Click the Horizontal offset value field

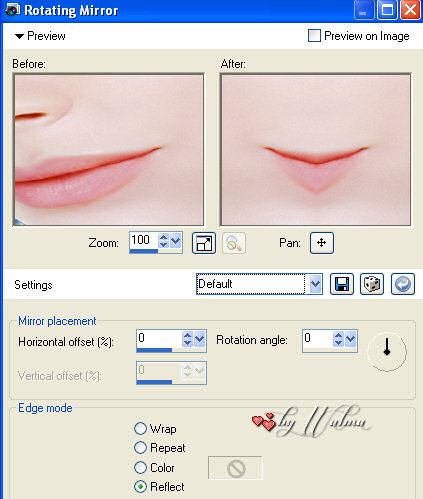159,339
